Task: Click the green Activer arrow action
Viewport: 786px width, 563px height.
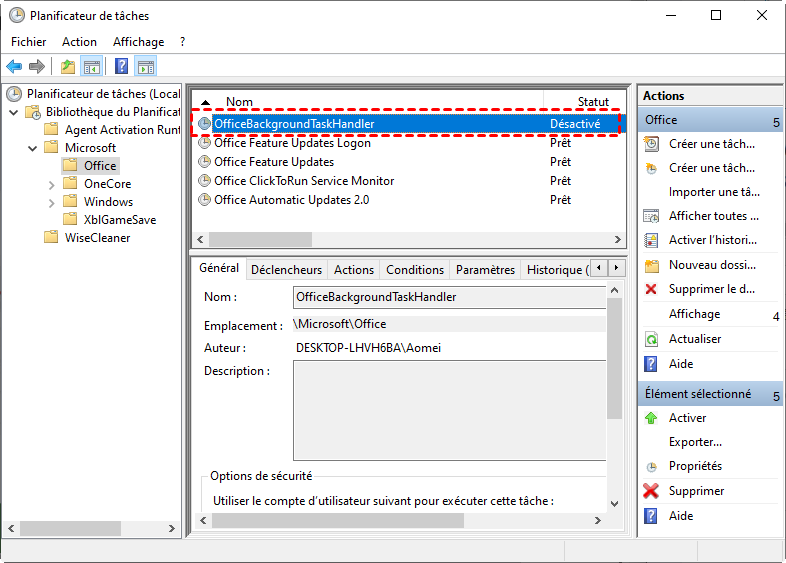Action: click(687, 418)
